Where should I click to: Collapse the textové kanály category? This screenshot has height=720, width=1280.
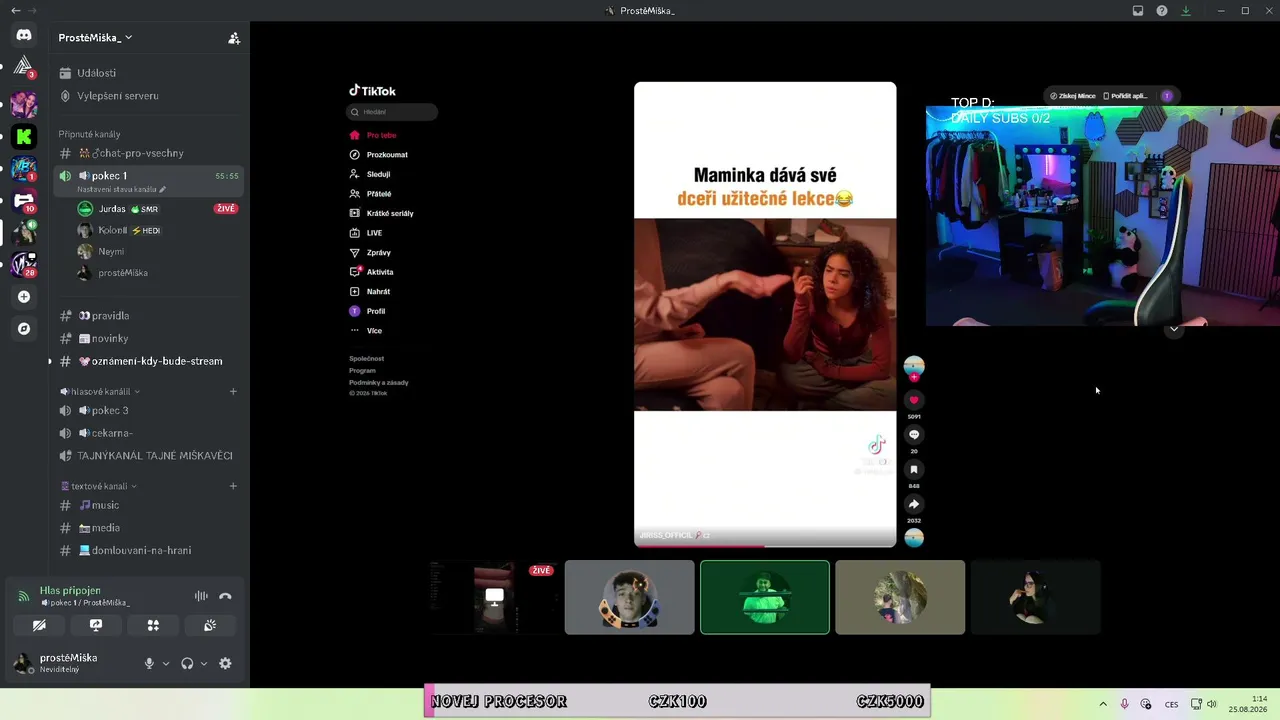(x=99, y=486)
